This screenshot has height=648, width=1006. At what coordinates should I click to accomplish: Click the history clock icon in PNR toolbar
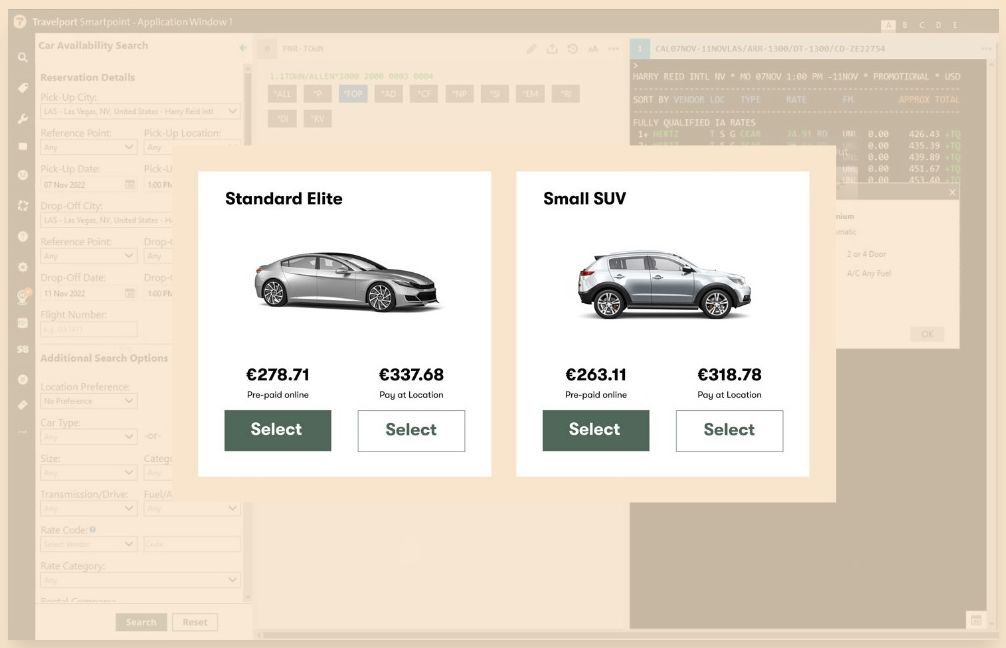tap(572, 49)
